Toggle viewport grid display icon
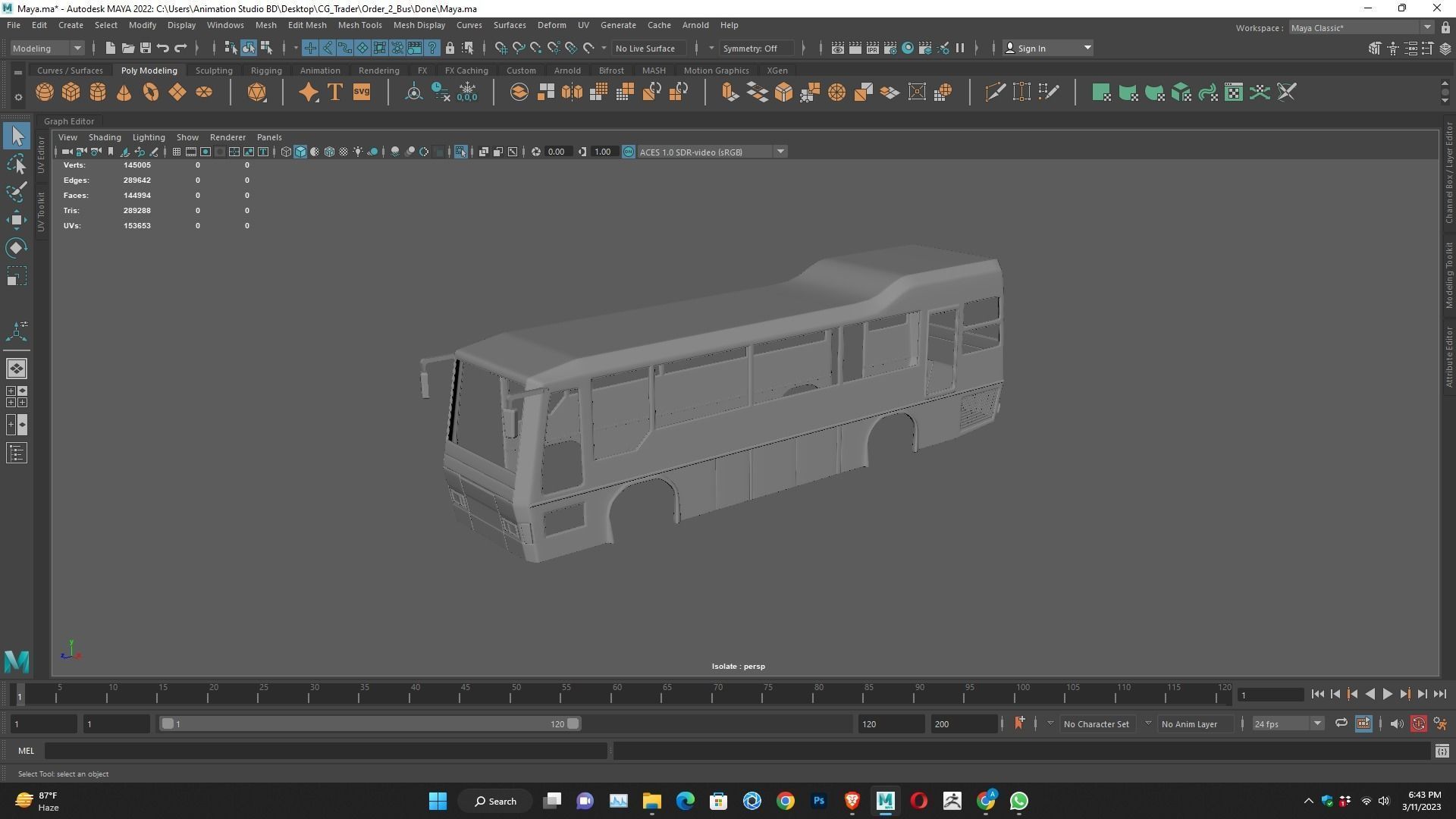 [176, 152]
